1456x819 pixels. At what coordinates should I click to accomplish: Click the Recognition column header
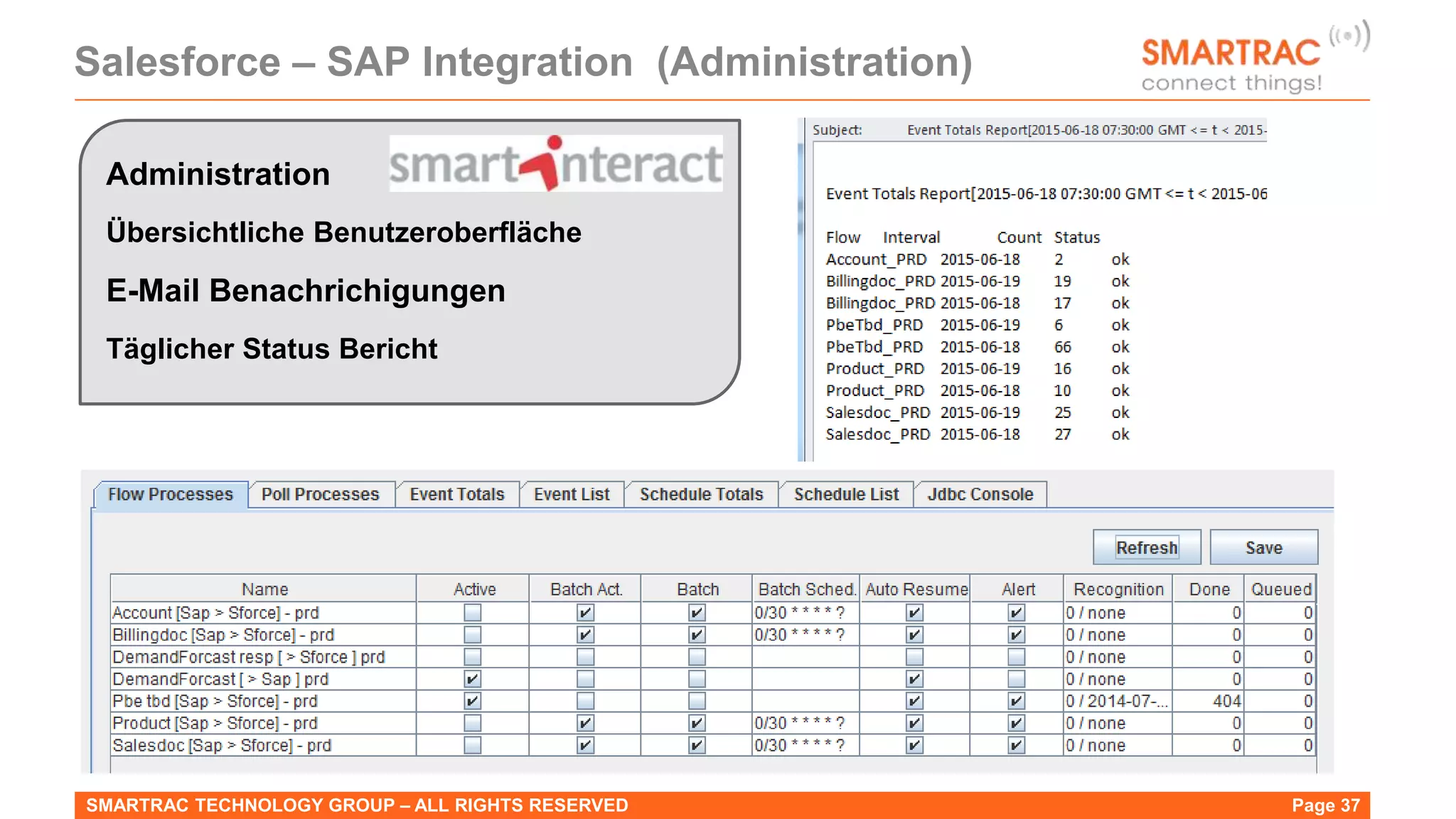point(1118,589)
